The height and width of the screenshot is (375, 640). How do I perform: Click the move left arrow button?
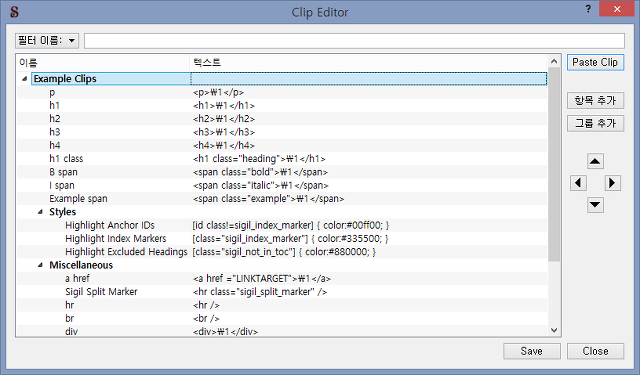pyautogui.click(x=578, y=183)
